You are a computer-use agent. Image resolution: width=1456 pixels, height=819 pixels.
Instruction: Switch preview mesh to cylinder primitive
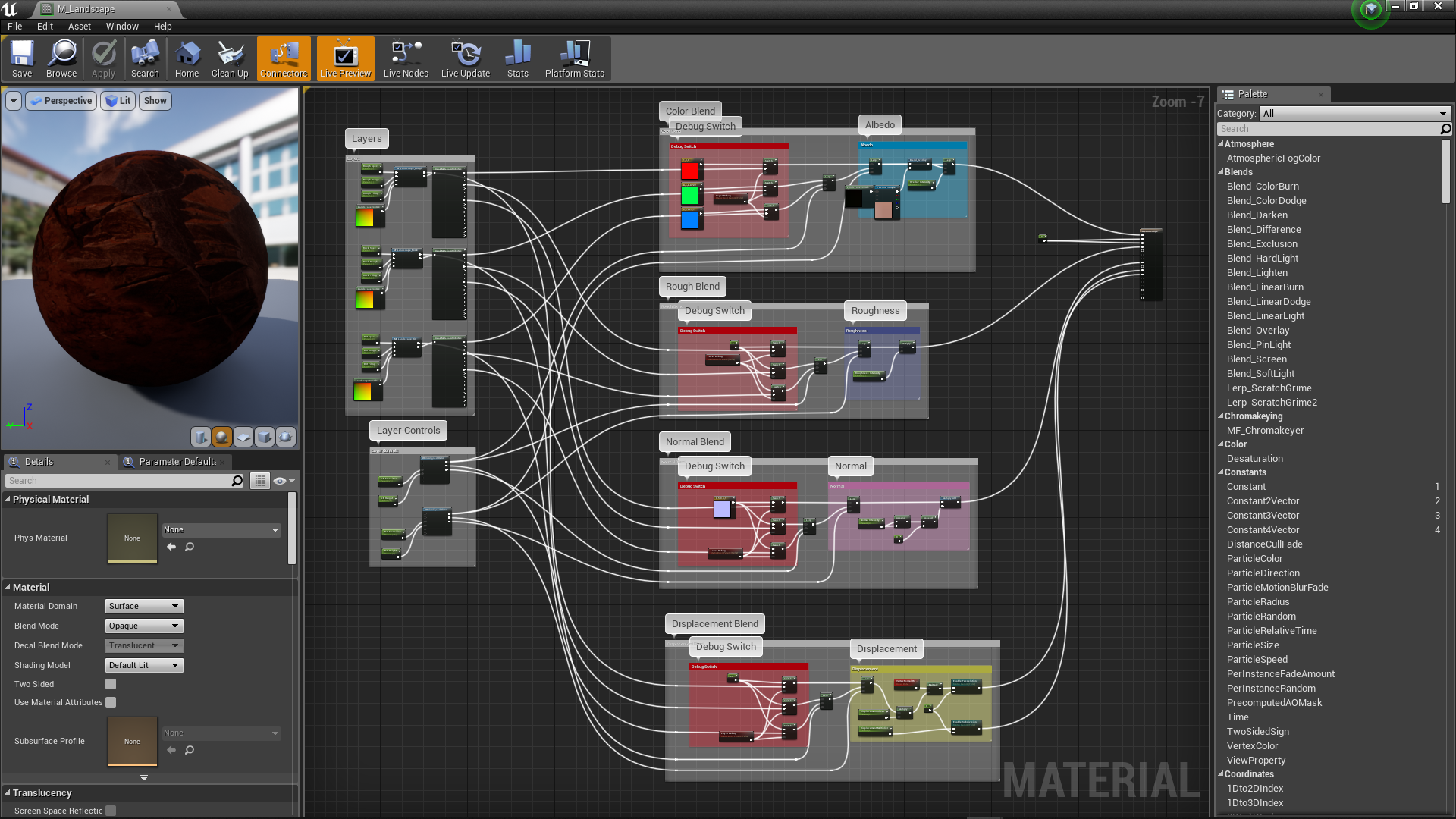[x=201, y=437]
